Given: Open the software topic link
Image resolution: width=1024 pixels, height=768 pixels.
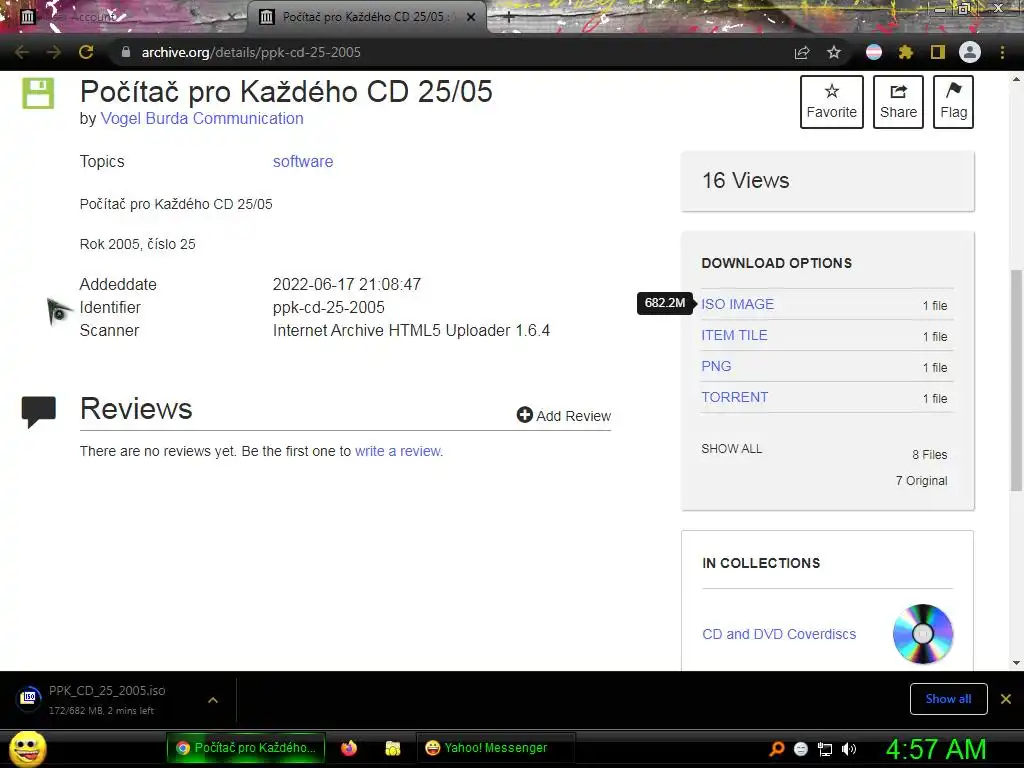Looking at the screenshot, I should pyautogui.click(x=303, y=161).
